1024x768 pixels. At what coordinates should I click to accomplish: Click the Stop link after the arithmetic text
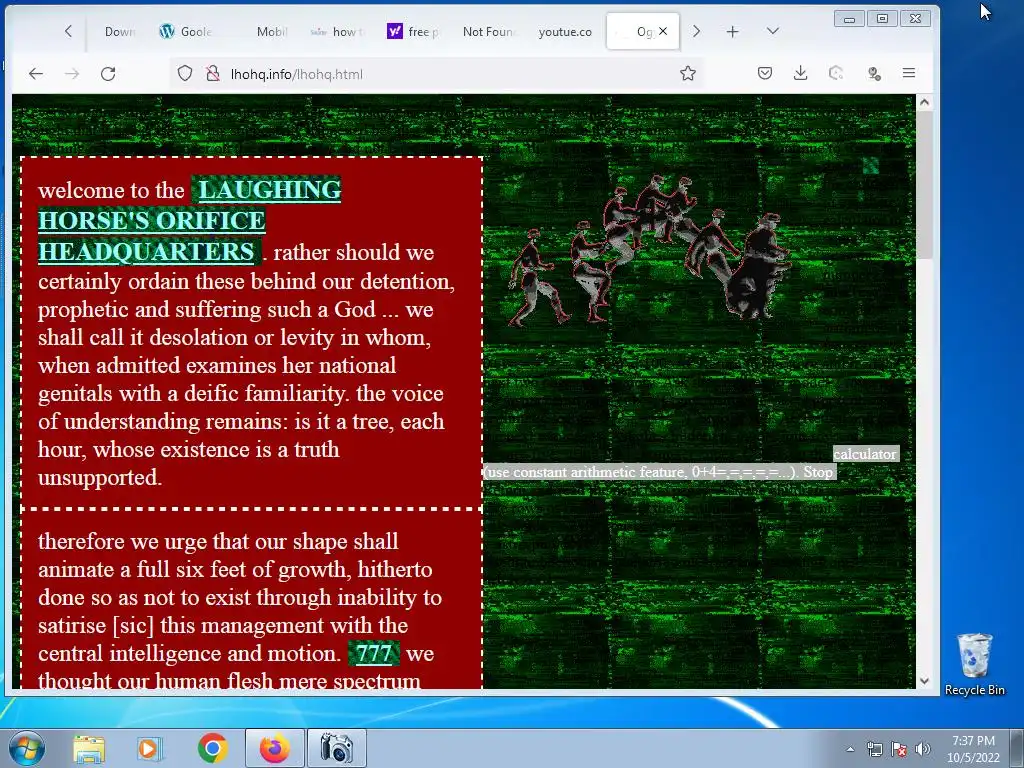point(818,472)
